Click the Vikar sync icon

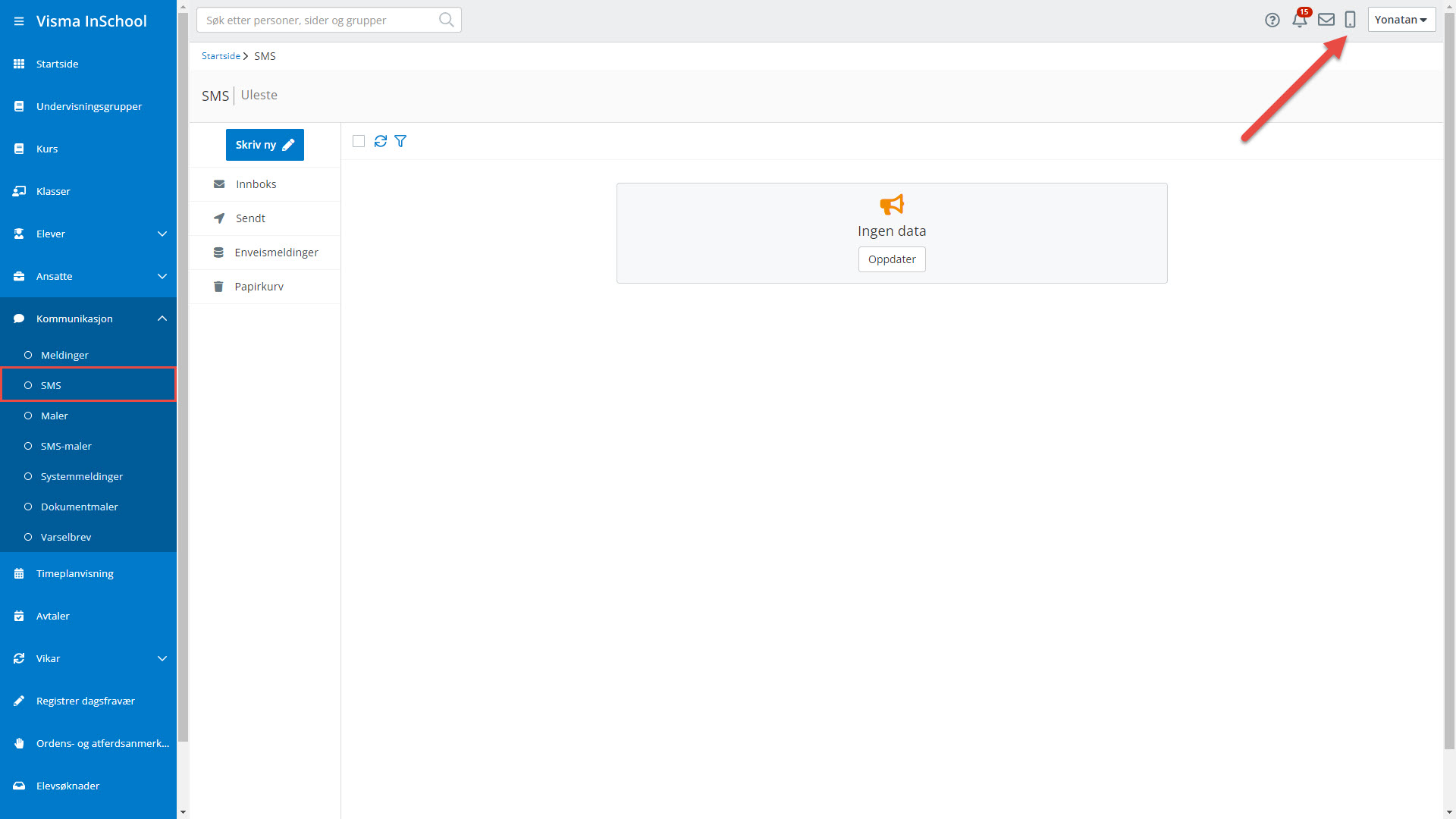click(19, 658)
